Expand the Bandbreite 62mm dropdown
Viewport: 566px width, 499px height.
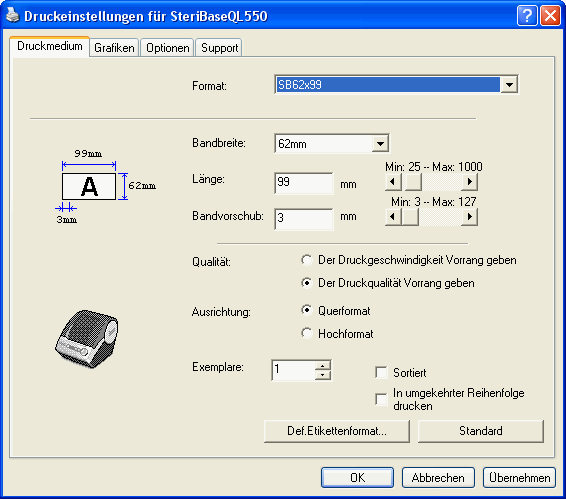pos(380,144)
